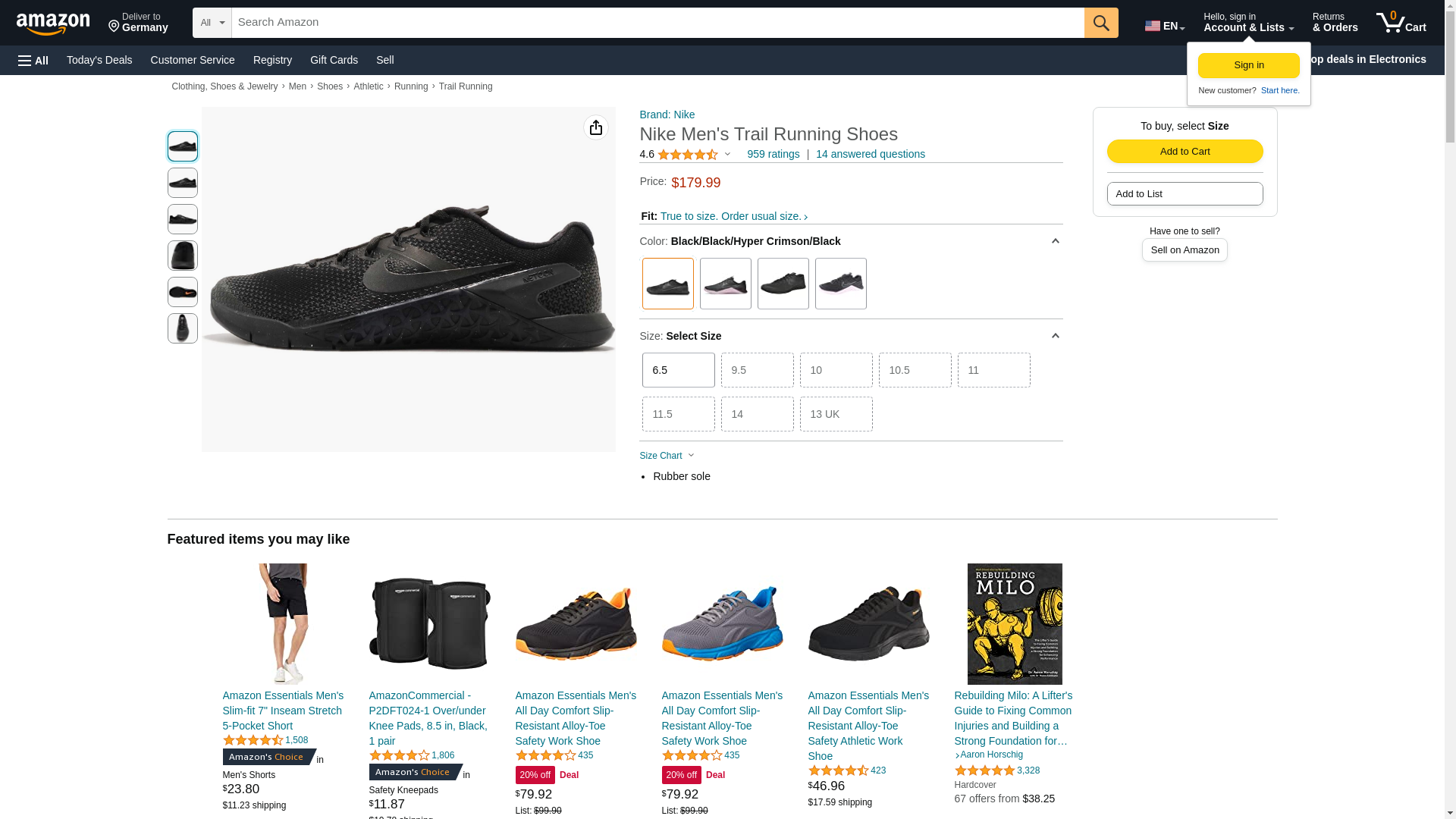
Task: Go to Customer Service
Action: tap(193, 60)
